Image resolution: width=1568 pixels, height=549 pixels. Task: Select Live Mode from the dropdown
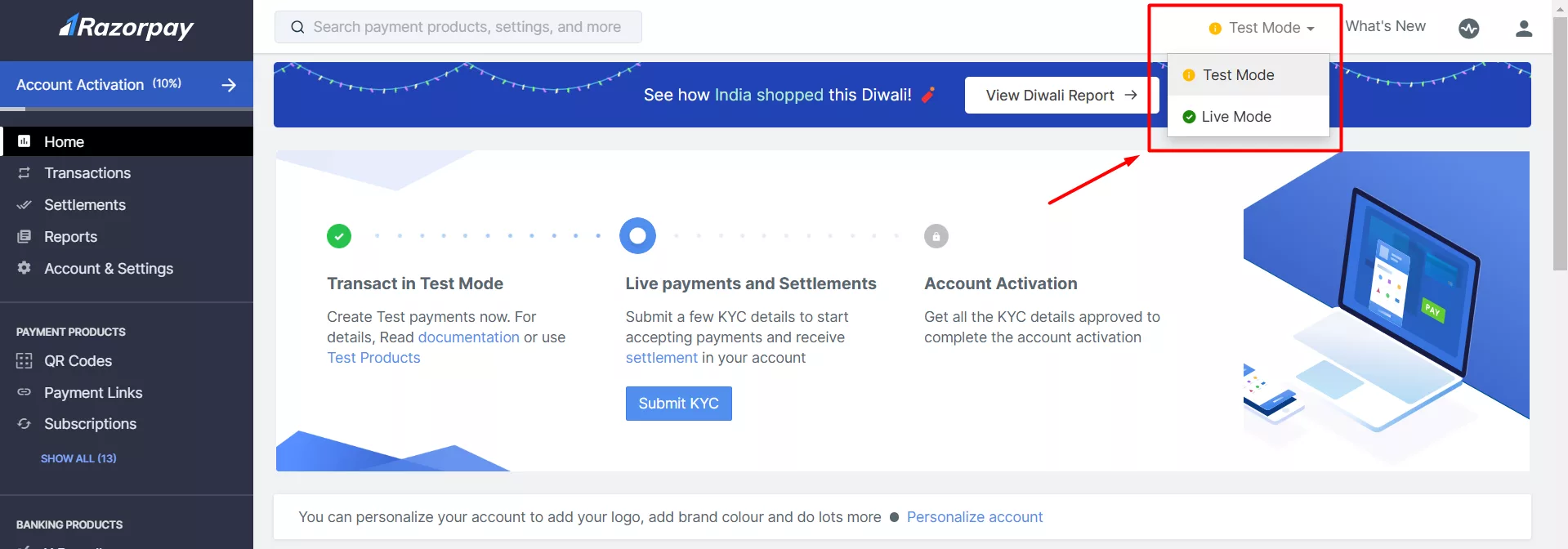pyautogui.click(x=1235, y=117)
